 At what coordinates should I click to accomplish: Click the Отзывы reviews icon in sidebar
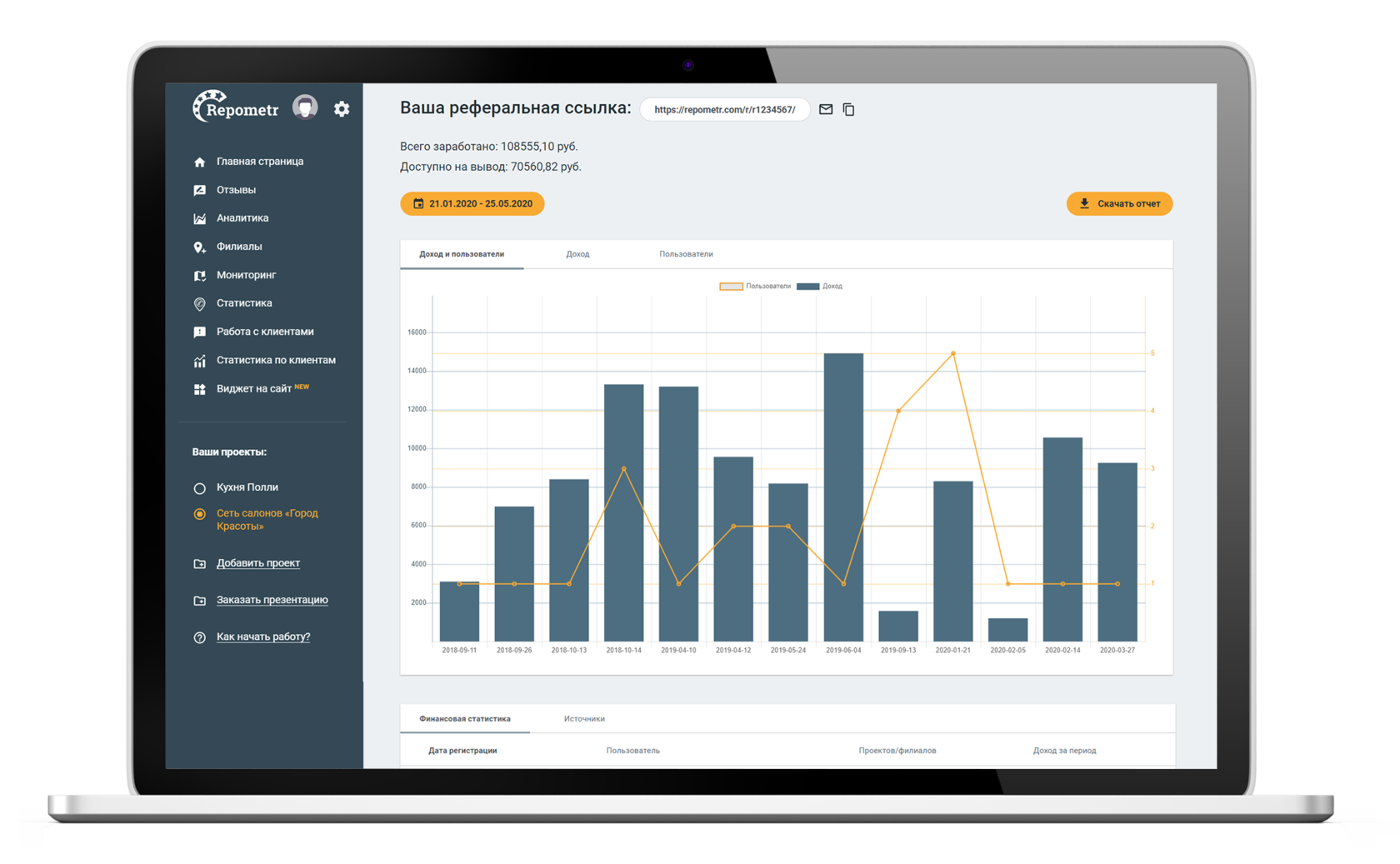[199, 190]
